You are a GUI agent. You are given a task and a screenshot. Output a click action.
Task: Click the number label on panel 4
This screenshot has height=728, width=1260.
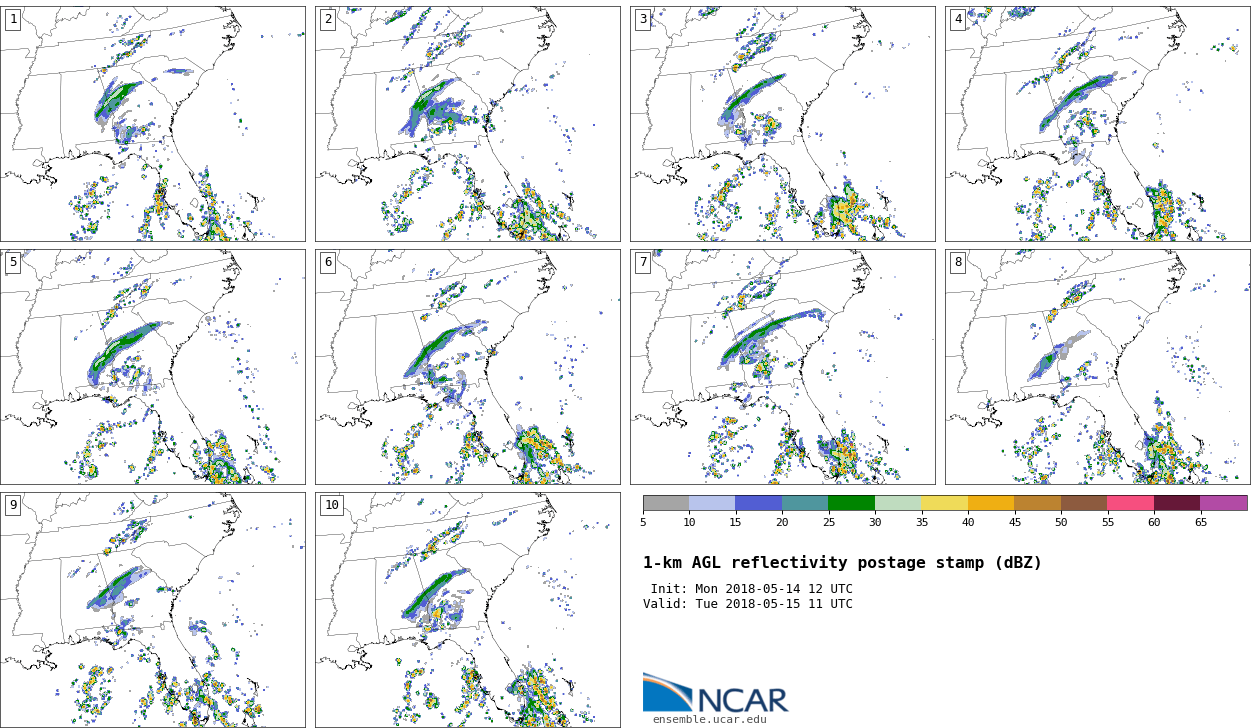(958, 19)
